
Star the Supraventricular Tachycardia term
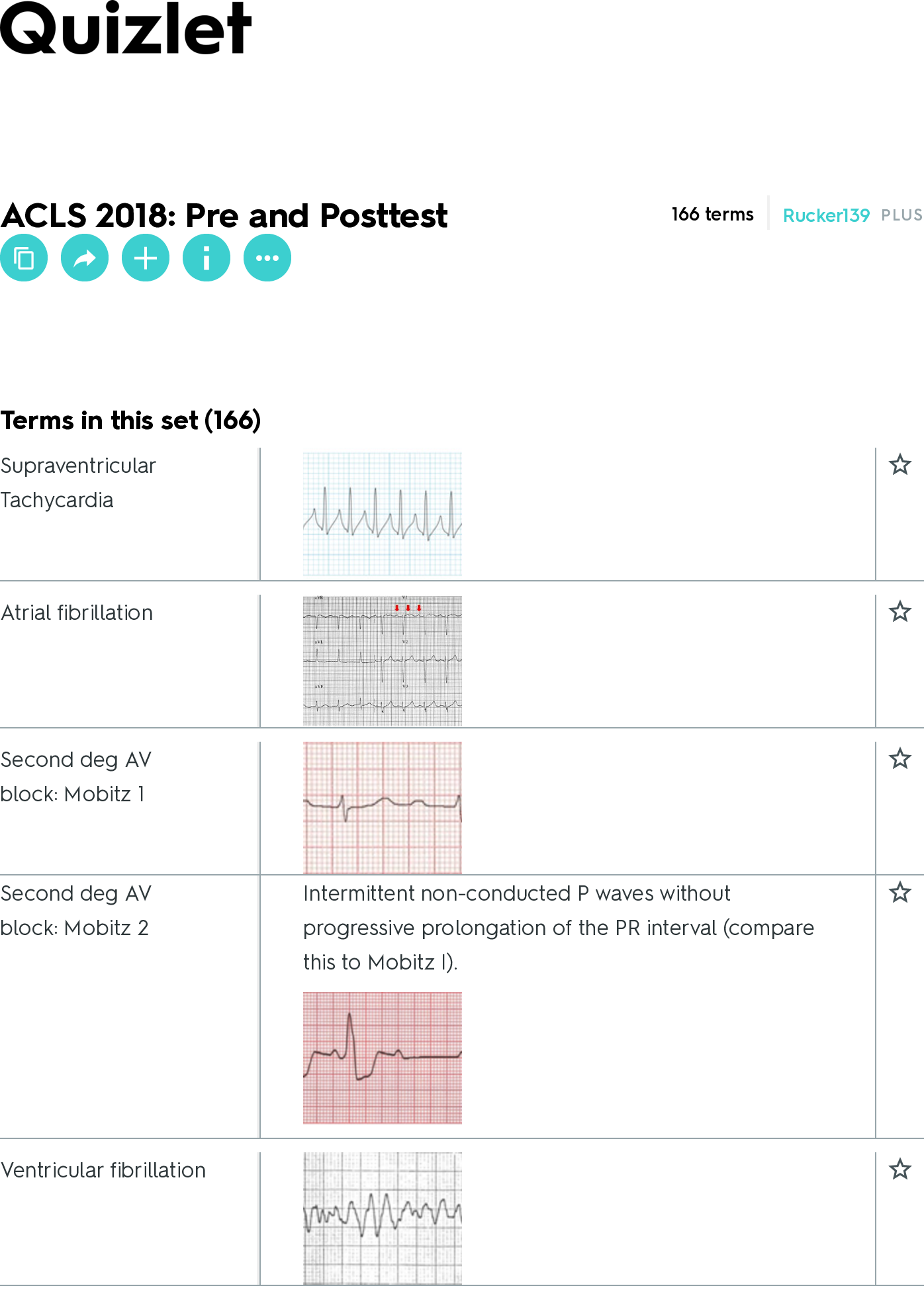click(x=900, y=466)
